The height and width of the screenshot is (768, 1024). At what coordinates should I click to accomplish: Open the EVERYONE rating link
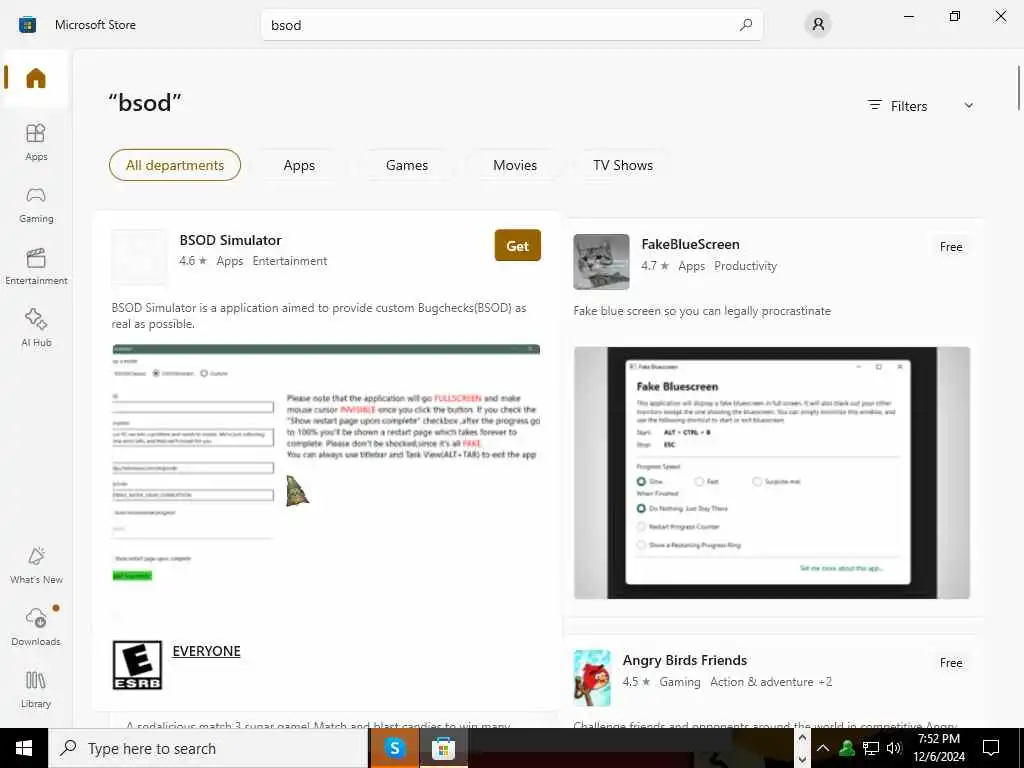pyautogui.click(x=206, y=651)
